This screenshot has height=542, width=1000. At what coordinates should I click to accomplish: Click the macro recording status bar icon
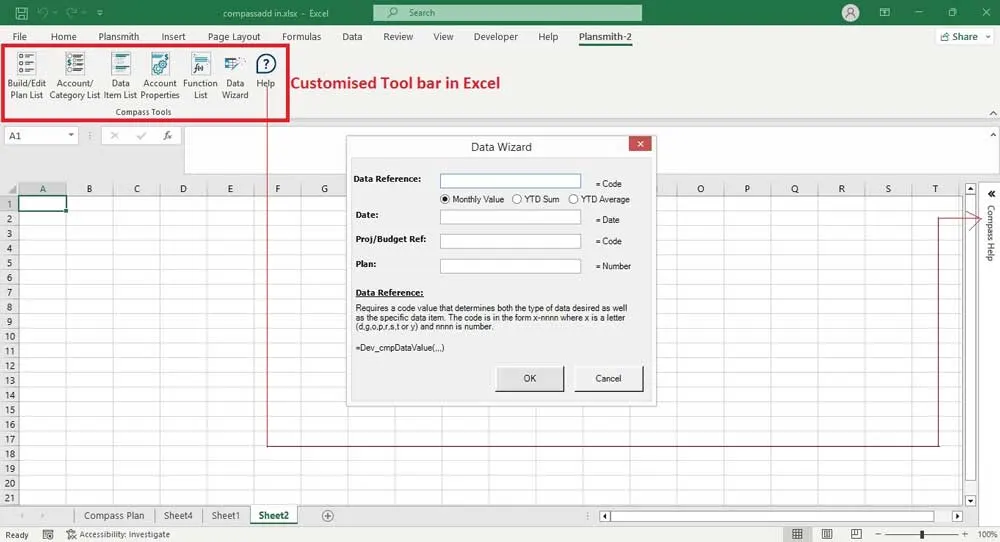pos(48,534)
